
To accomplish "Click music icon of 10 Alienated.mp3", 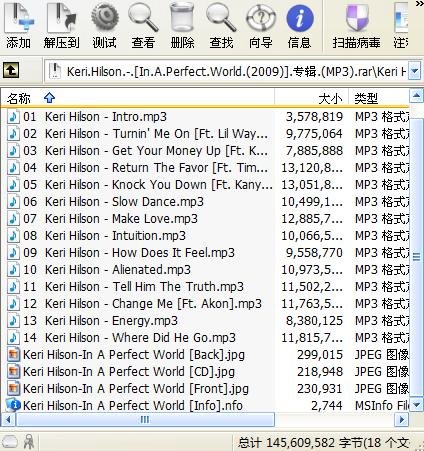I will pyautogui.click(x=13, y=270).
